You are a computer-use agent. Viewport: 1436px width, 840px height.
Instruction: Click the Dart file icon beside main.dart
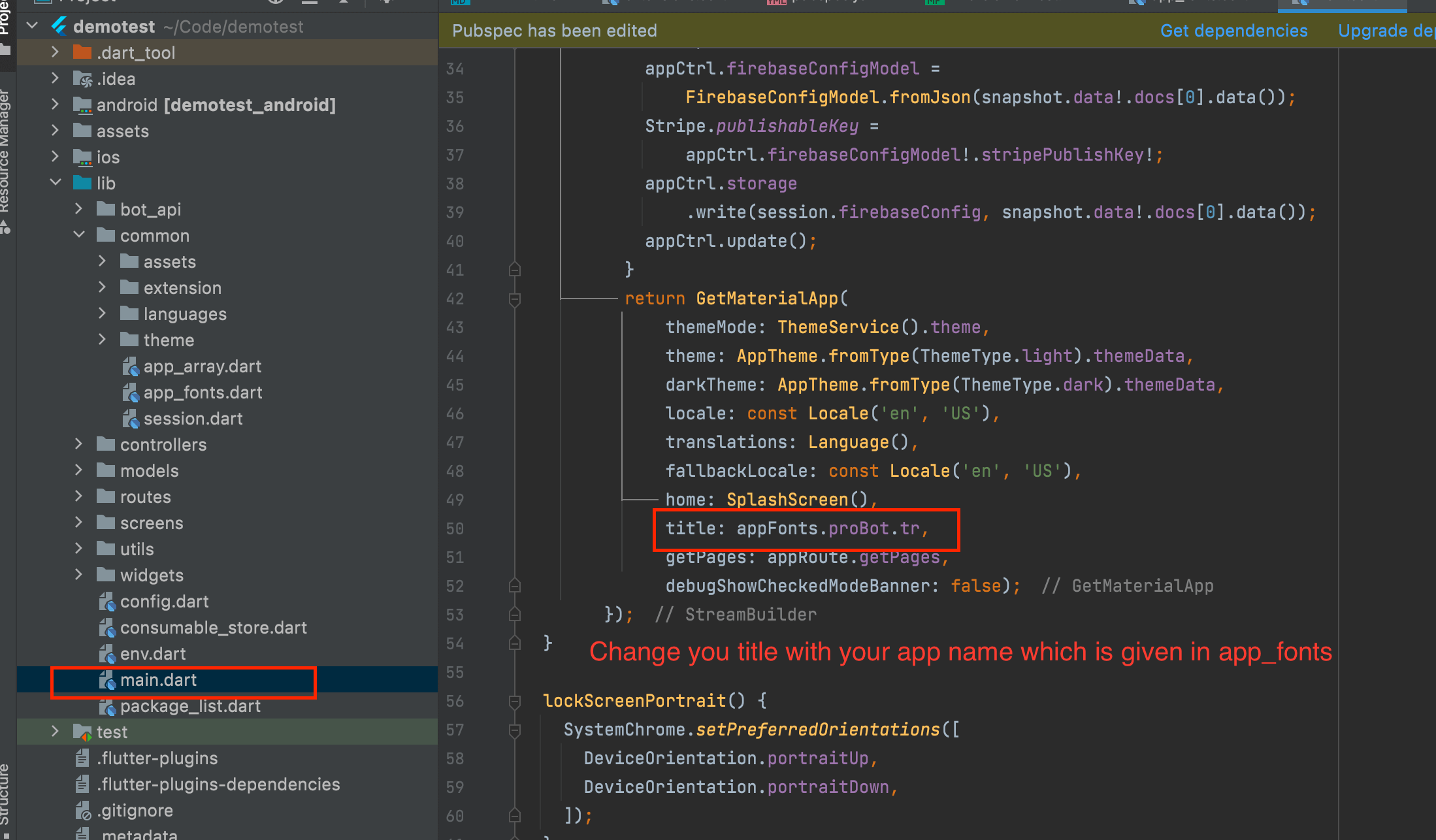(107, 680)
